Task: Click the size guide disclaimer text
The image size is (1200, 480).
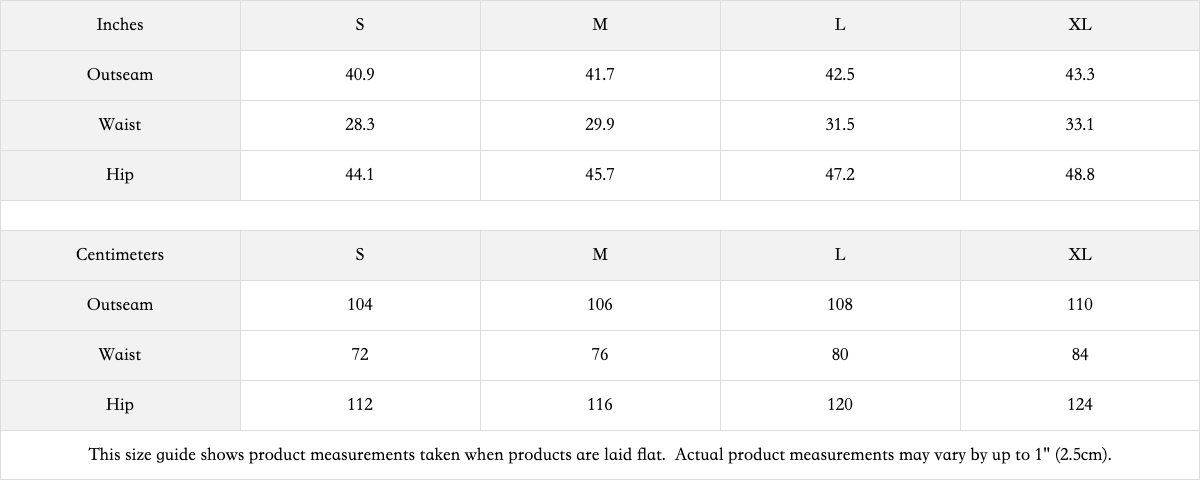Action: 600,455
